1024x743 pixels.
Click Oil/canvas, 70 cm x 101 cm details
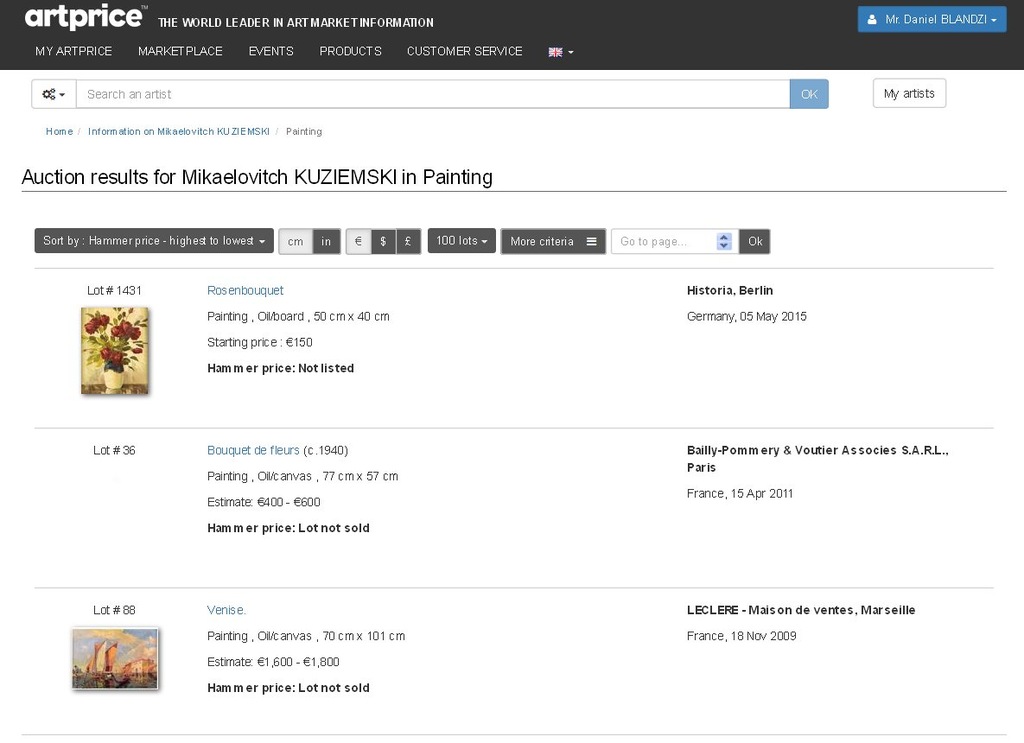(x=306, y=636)
